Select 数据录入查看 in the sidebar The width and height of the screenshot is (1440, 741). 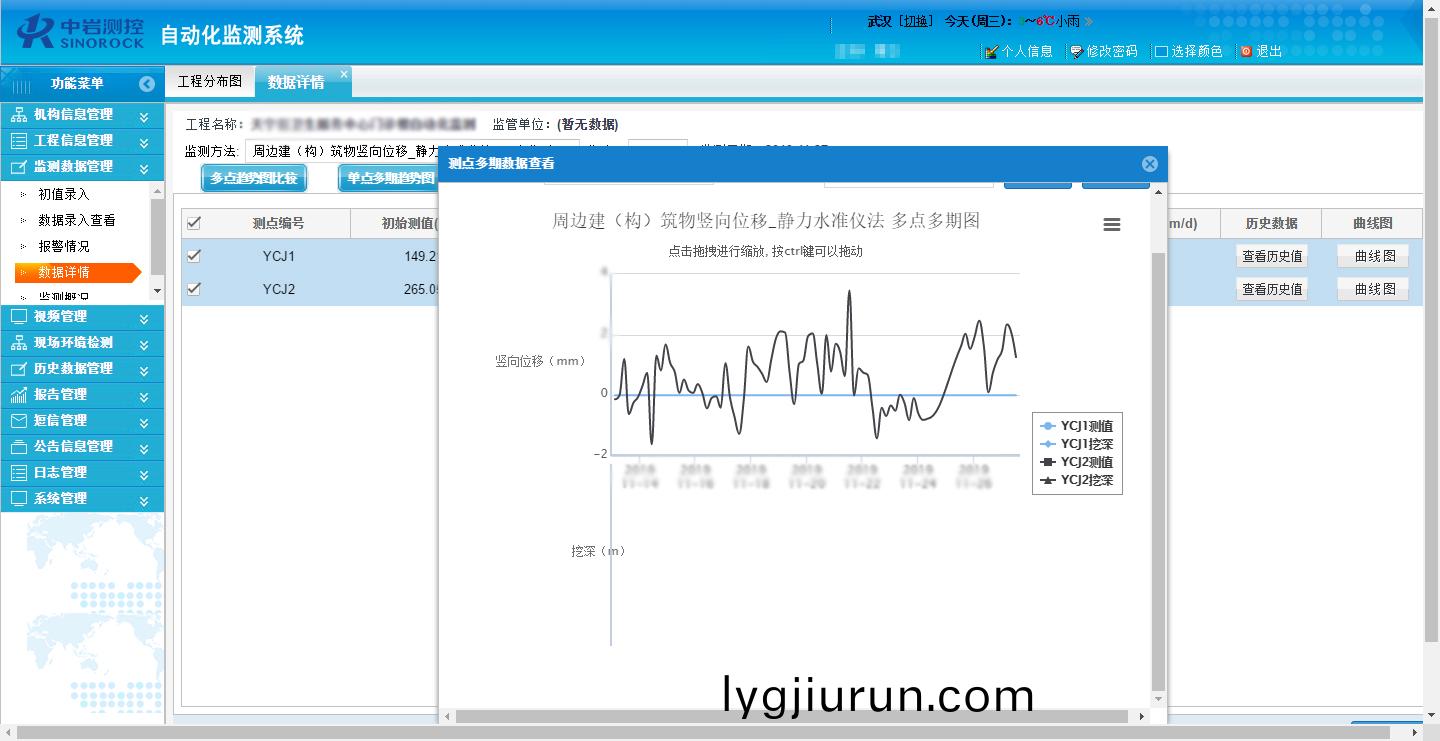point(76,220)
